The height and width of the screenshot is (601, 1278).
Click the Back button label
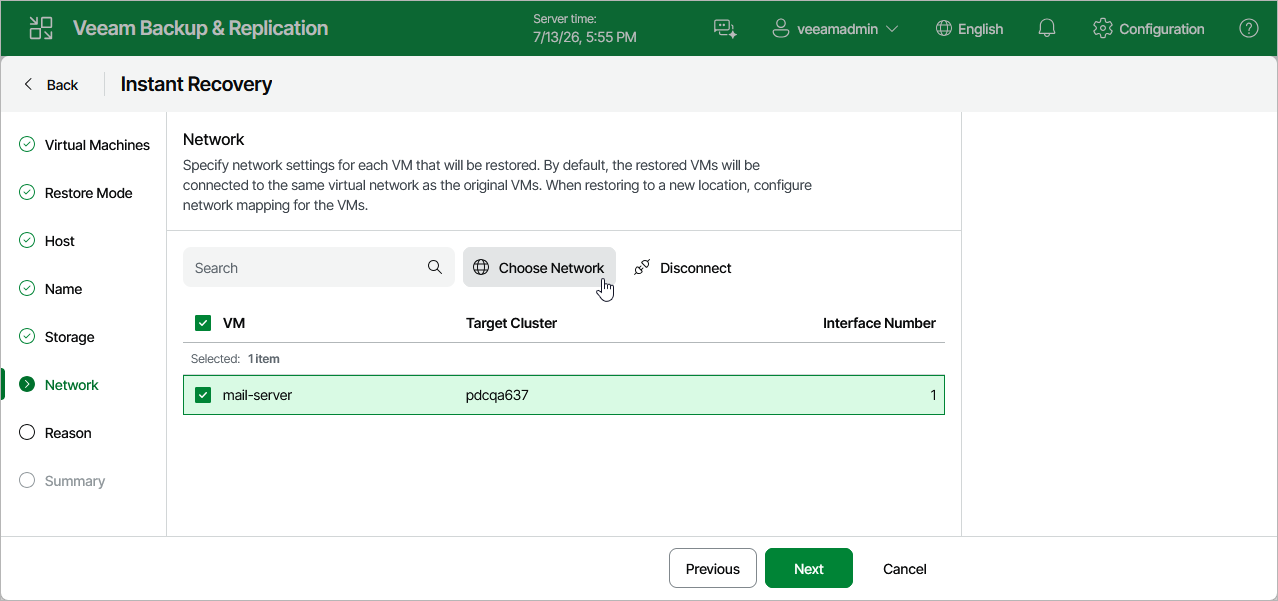62,85
